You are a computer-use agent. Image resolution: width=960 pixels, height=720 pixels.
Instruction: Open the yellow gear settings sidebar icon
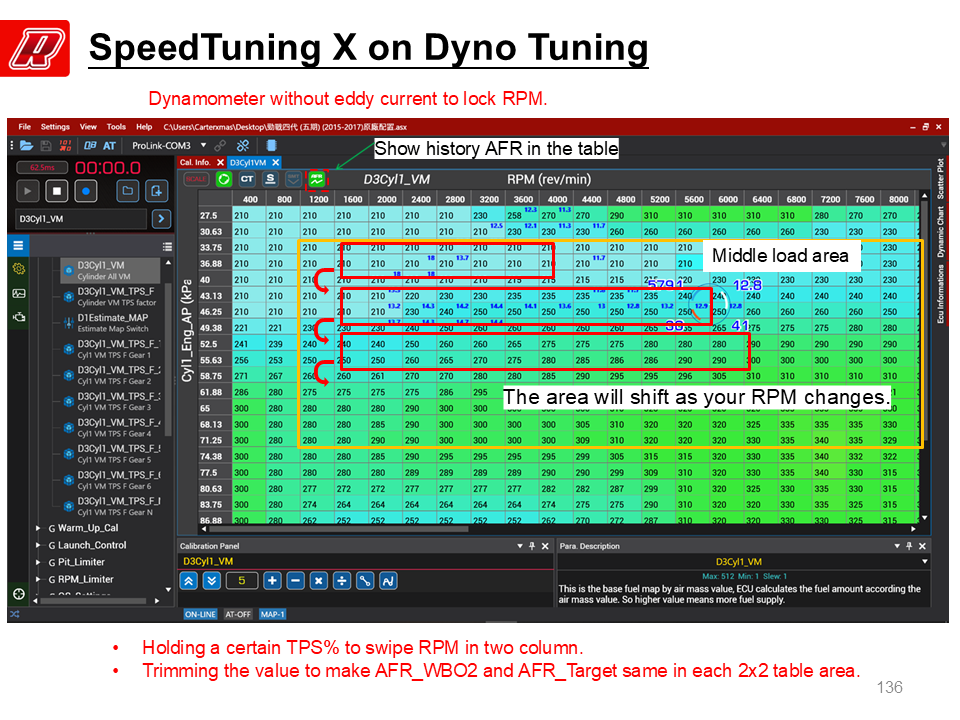[19, 269]
